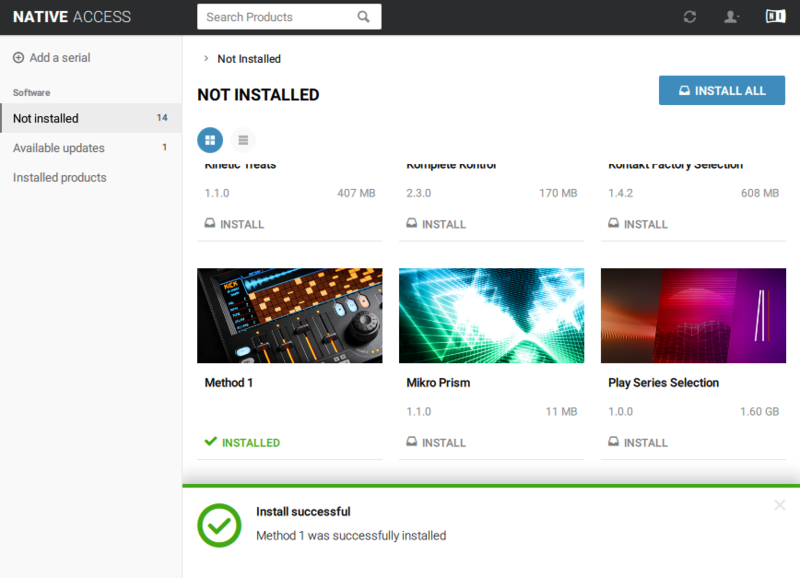Install Kinetic Treats 1.1.0
Image resolution: width=800 pixels, height=578 pixels.
(x=234, y=224)
